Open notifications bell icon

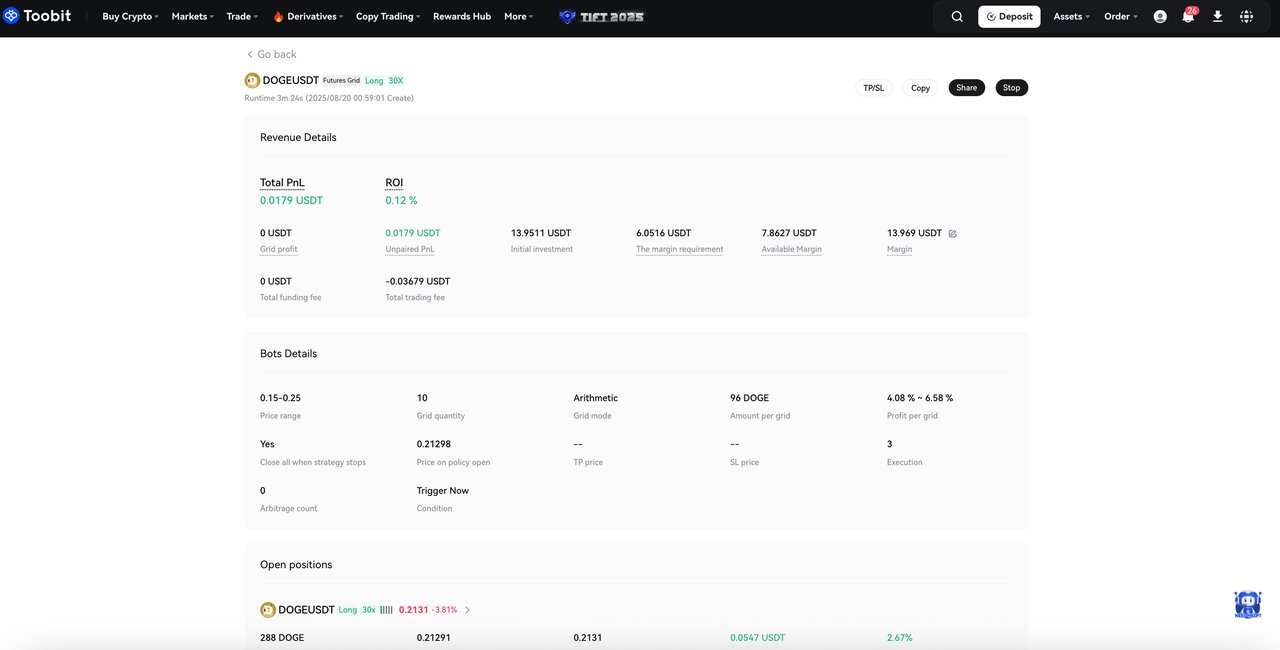click(x=1188, y=17)
